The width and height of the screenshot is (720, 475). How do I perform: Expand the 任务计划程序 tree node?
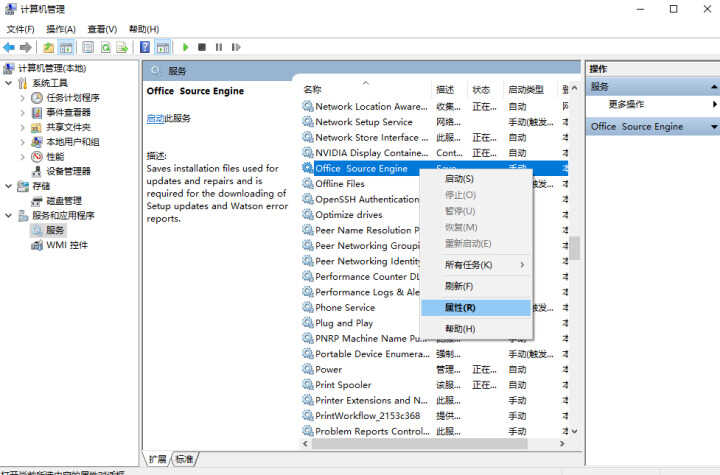click(x=23, y=98)
